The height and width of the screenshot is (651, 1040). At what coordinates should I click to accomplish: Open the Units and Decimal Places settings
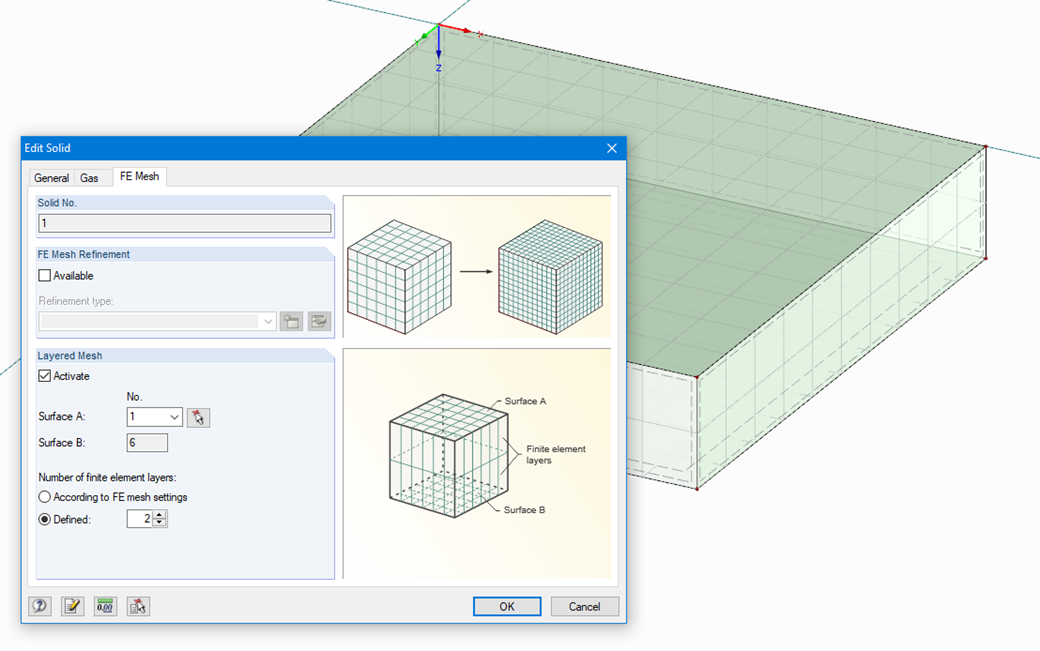pos(104,605)
